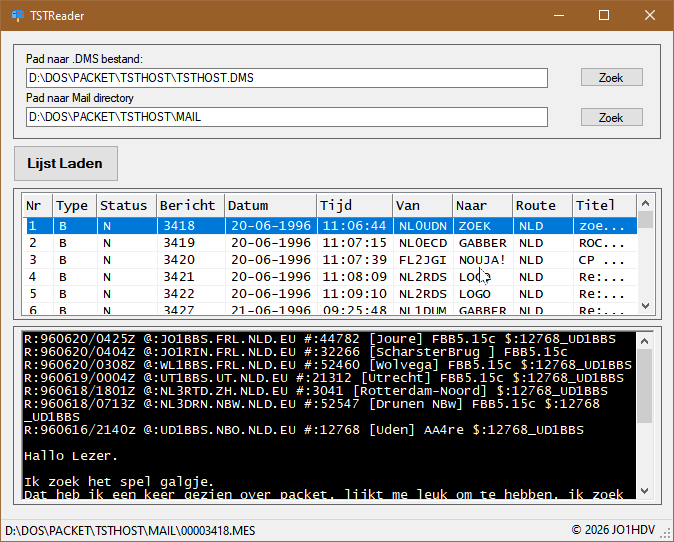Click the Datum column header
674x542 pixels.
269,205
